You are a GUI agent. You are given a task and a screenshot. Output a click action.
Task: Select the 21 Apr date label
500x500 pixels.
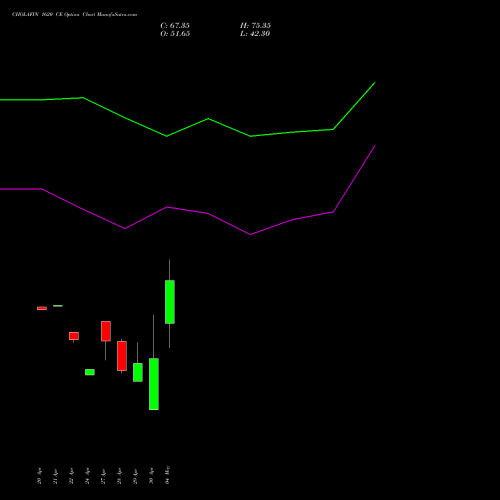56,476
